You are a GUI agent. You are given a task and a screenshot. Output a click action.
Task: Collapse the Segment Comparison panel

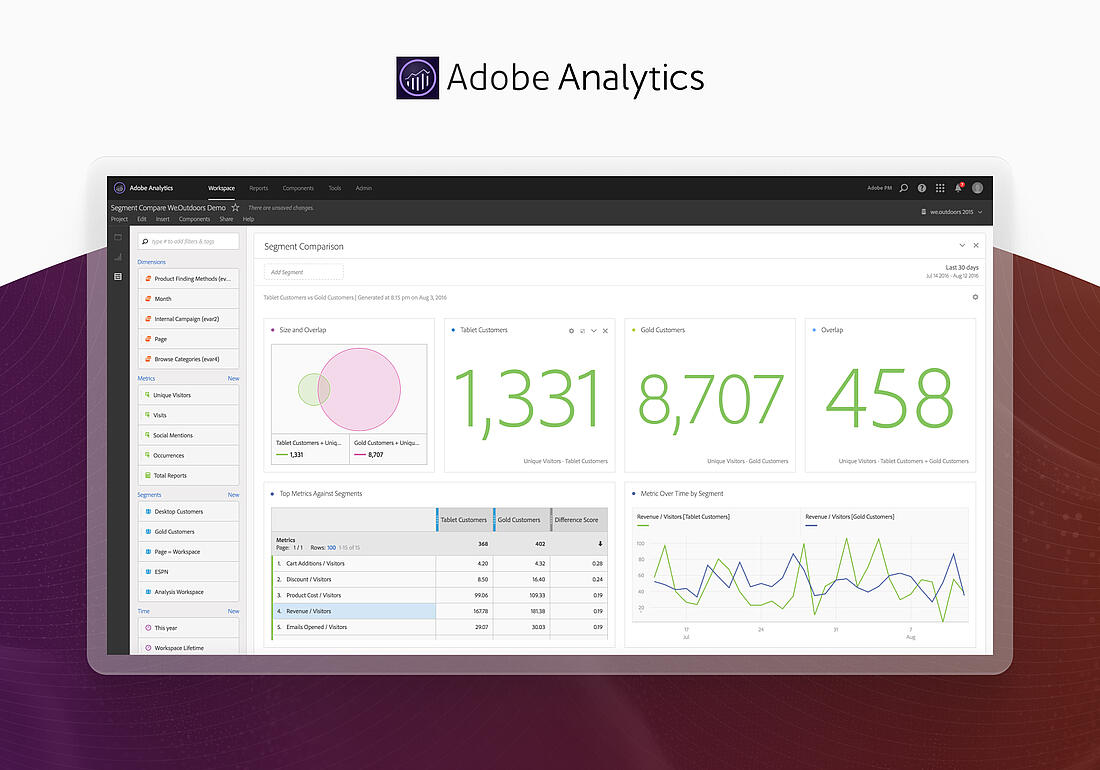(962, 245)
